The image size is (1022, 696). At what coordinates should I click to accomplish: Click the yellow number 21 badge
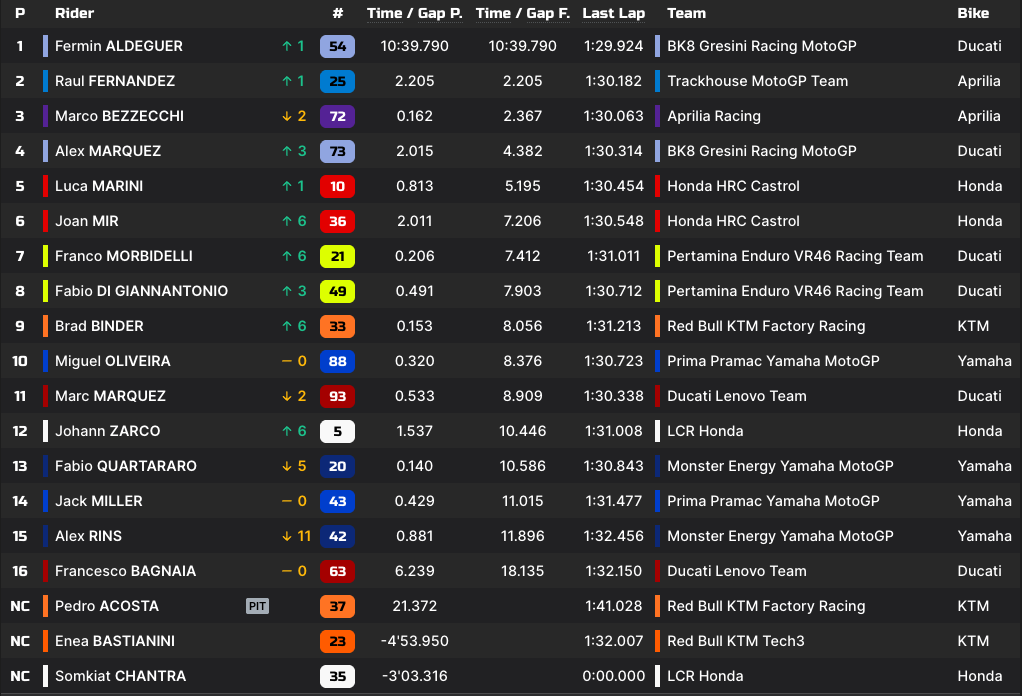(337, 256)
